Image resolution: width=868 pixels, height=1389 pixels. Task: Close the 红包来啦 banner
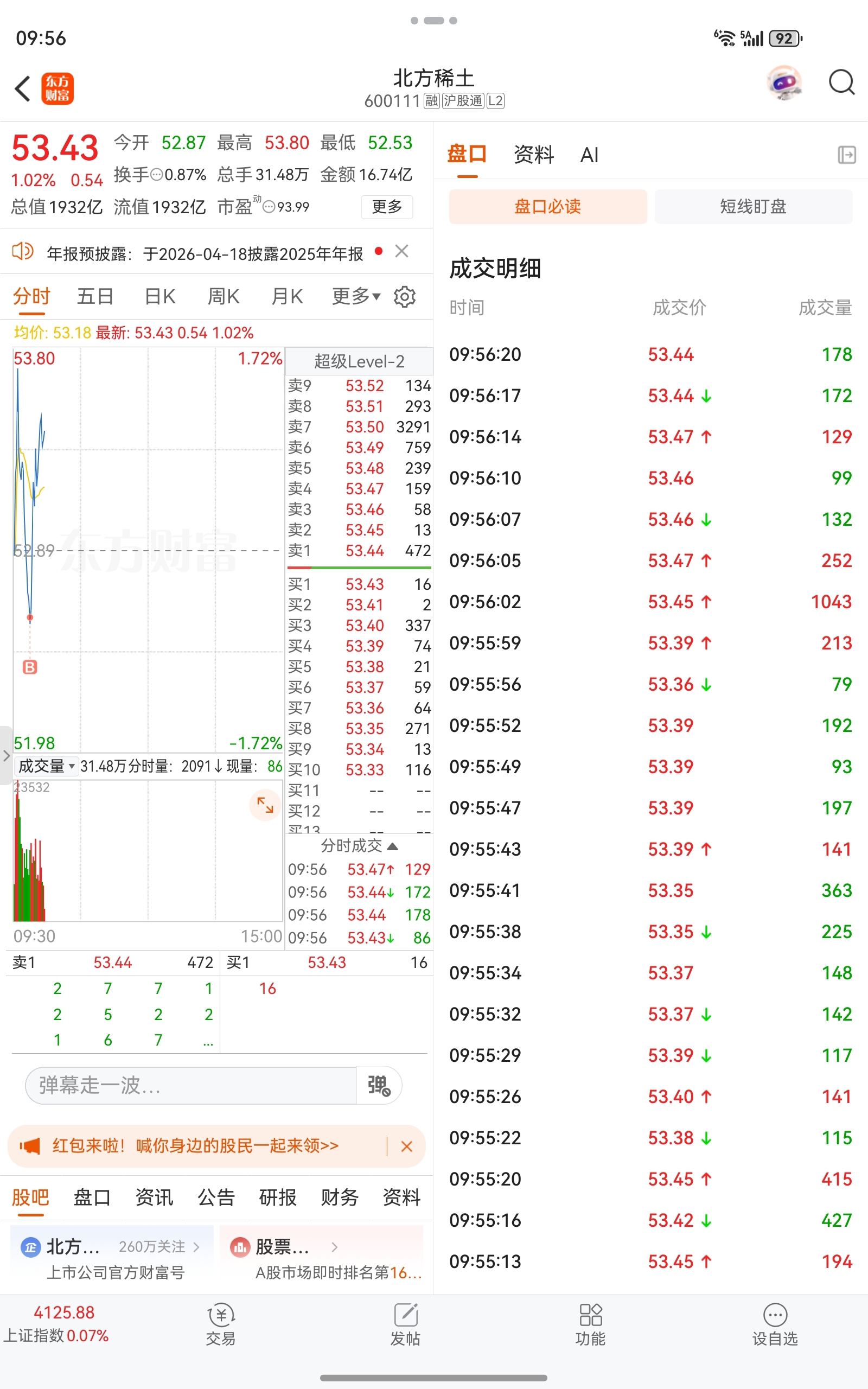[406, 1146]
